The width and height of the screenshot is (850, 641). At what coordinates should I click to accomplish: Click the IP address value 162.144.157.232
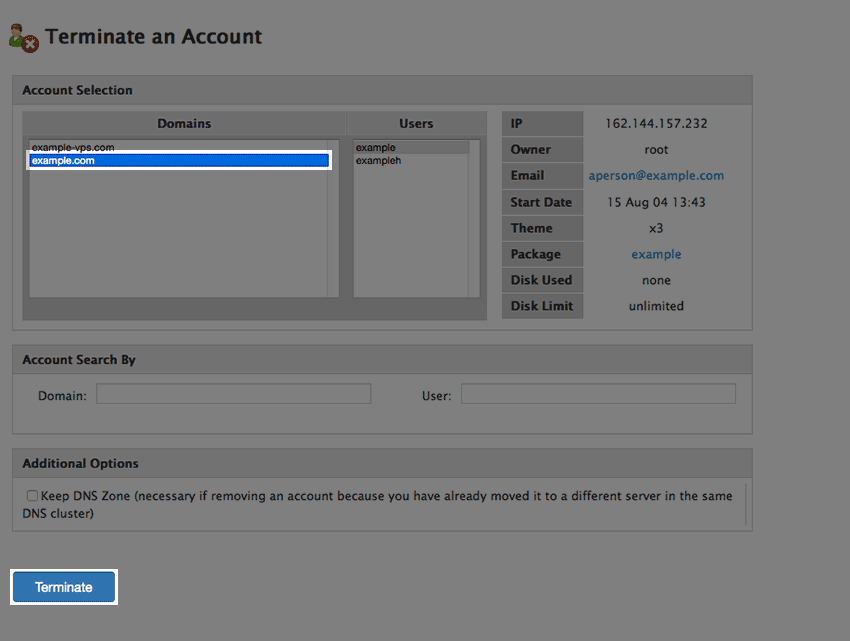tap(655, 123)
